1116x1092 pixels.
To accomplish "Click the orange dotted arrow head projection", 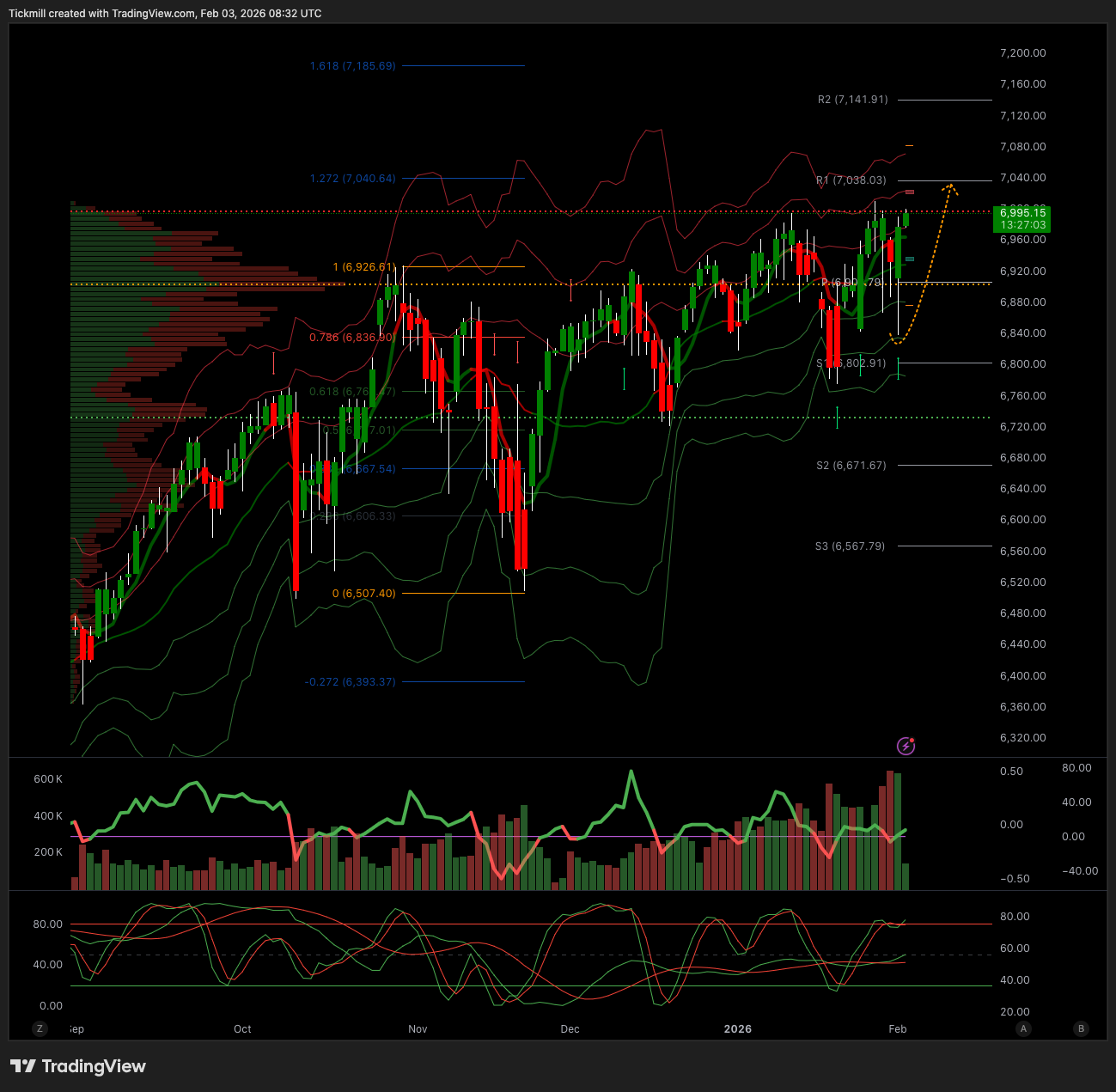I will (949, 186).
